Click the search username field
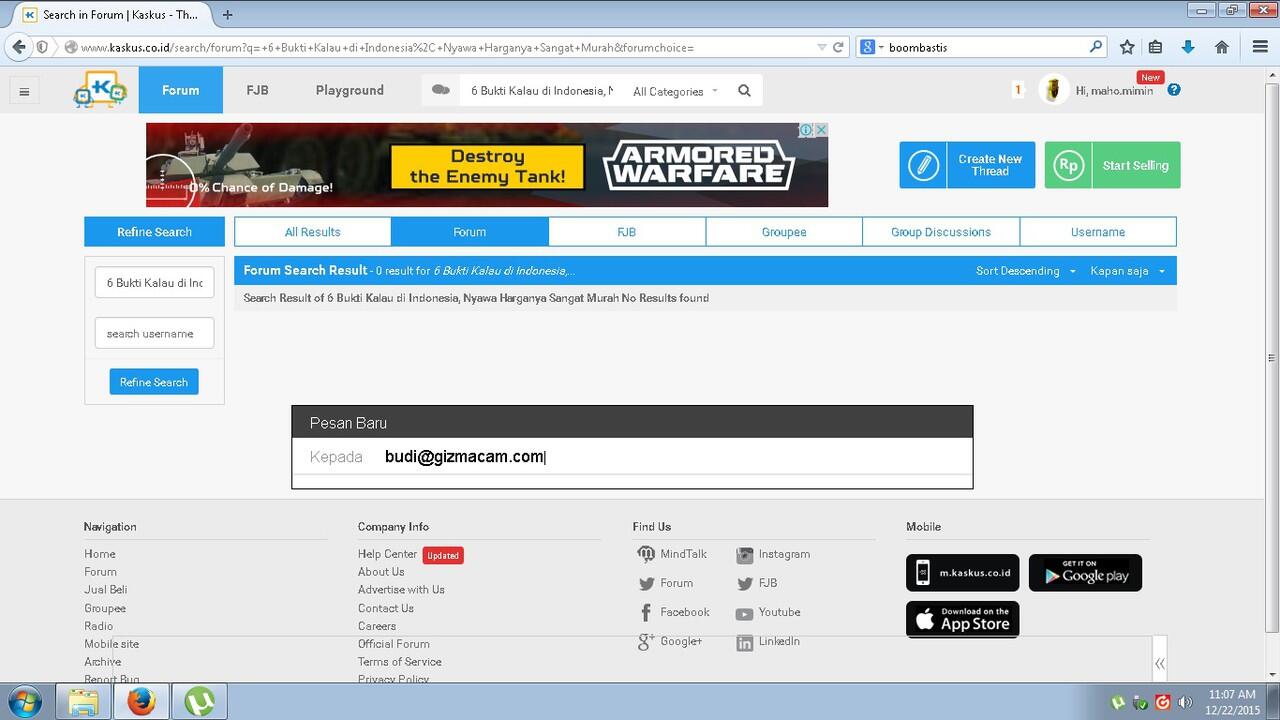This screenshot has height=720, width=1280. coord(154,334)
